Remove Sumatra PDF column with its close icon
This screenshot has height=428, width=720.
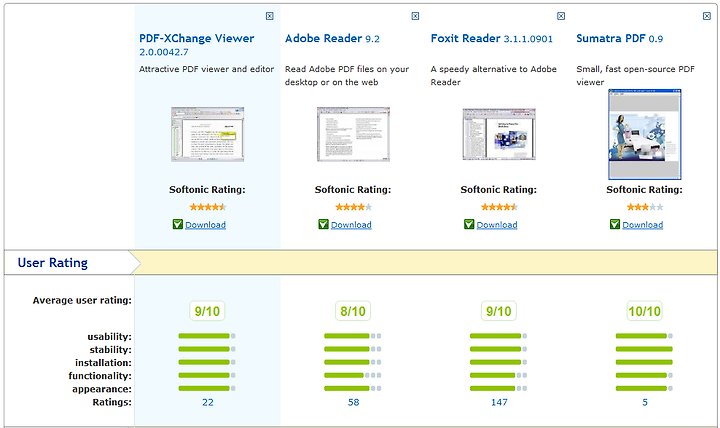tap(707, 16)
